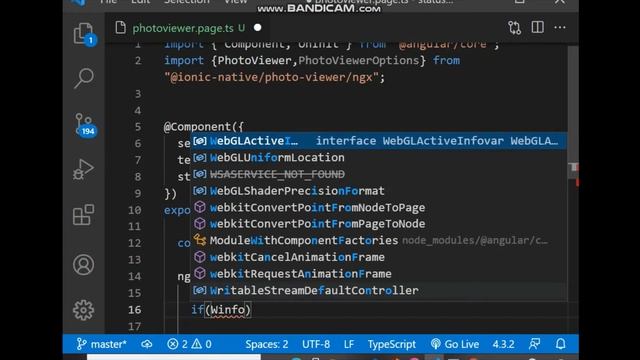The height and width of the screenshot is (360, 640).
Task: Click line number 16 in the gutter
Action: [134, 310]
